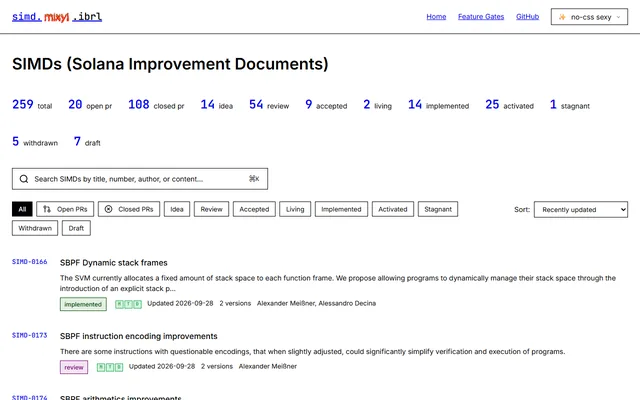
Task: Click the 7 draft stat
Action: 87,142
